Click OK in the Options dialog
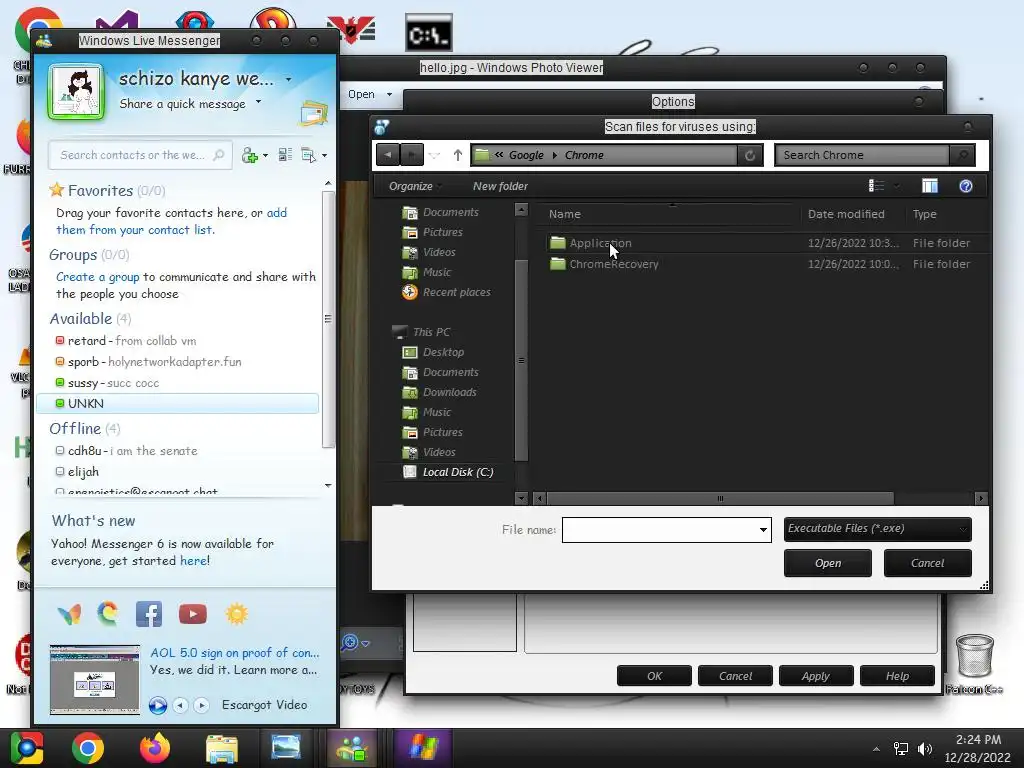Viewport: 1024px width, 768px height. [x=654, y=676]
